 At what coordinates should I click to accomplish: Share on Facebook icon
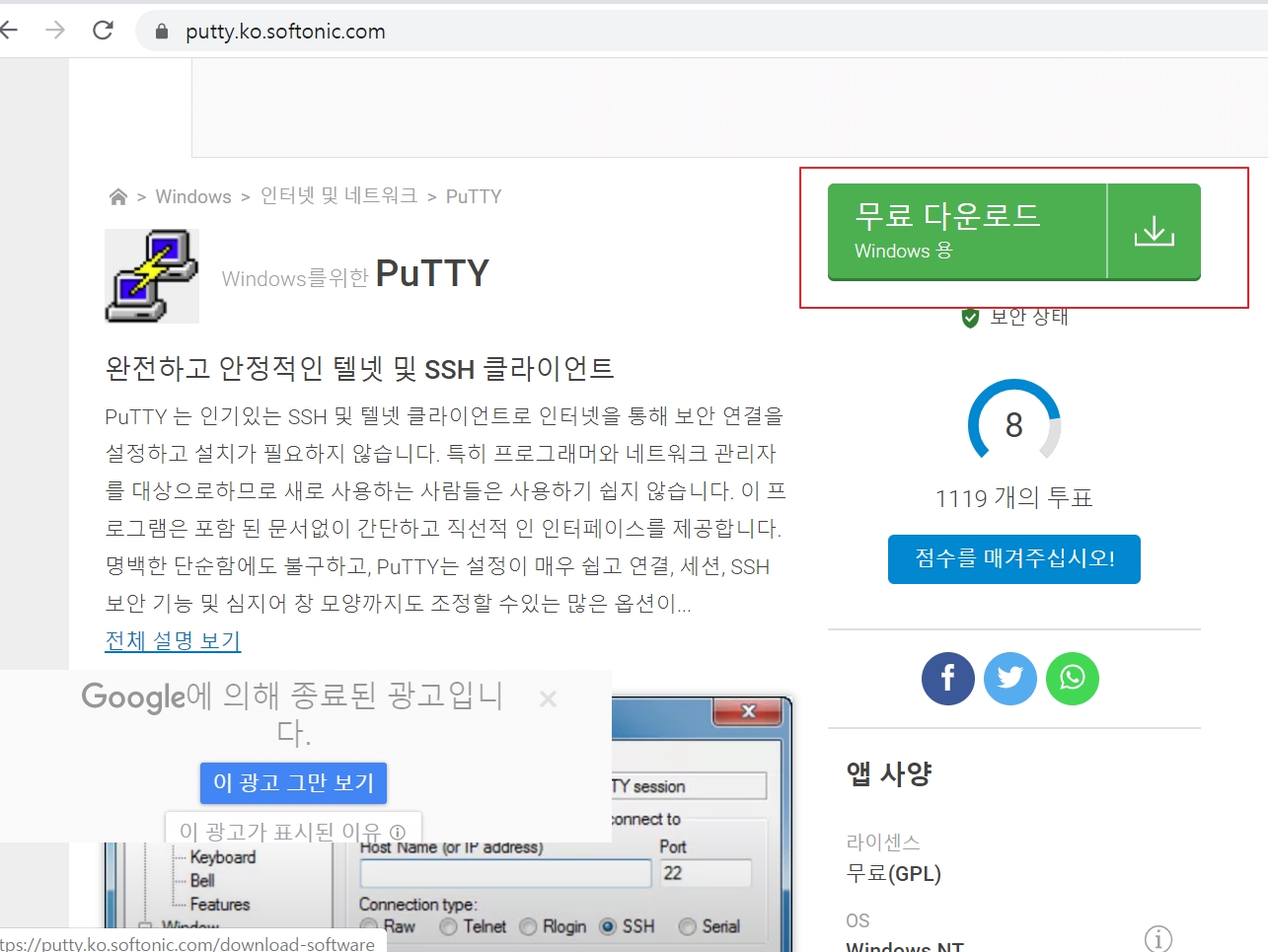(948, 679)
